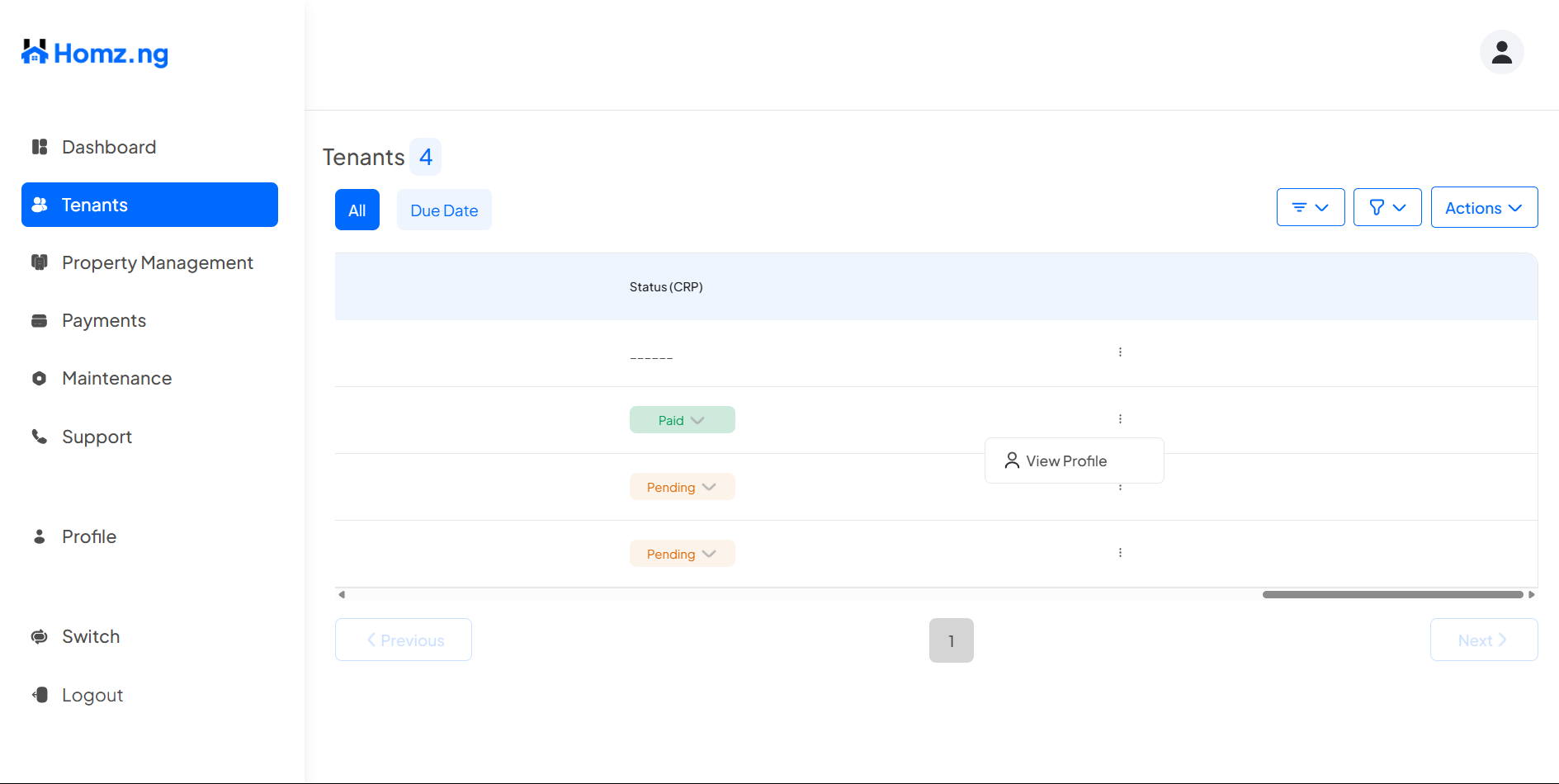This screenshot has height=784, width=1559.
Task: Open options menu for last Pending row
Action: point(1120,553)
